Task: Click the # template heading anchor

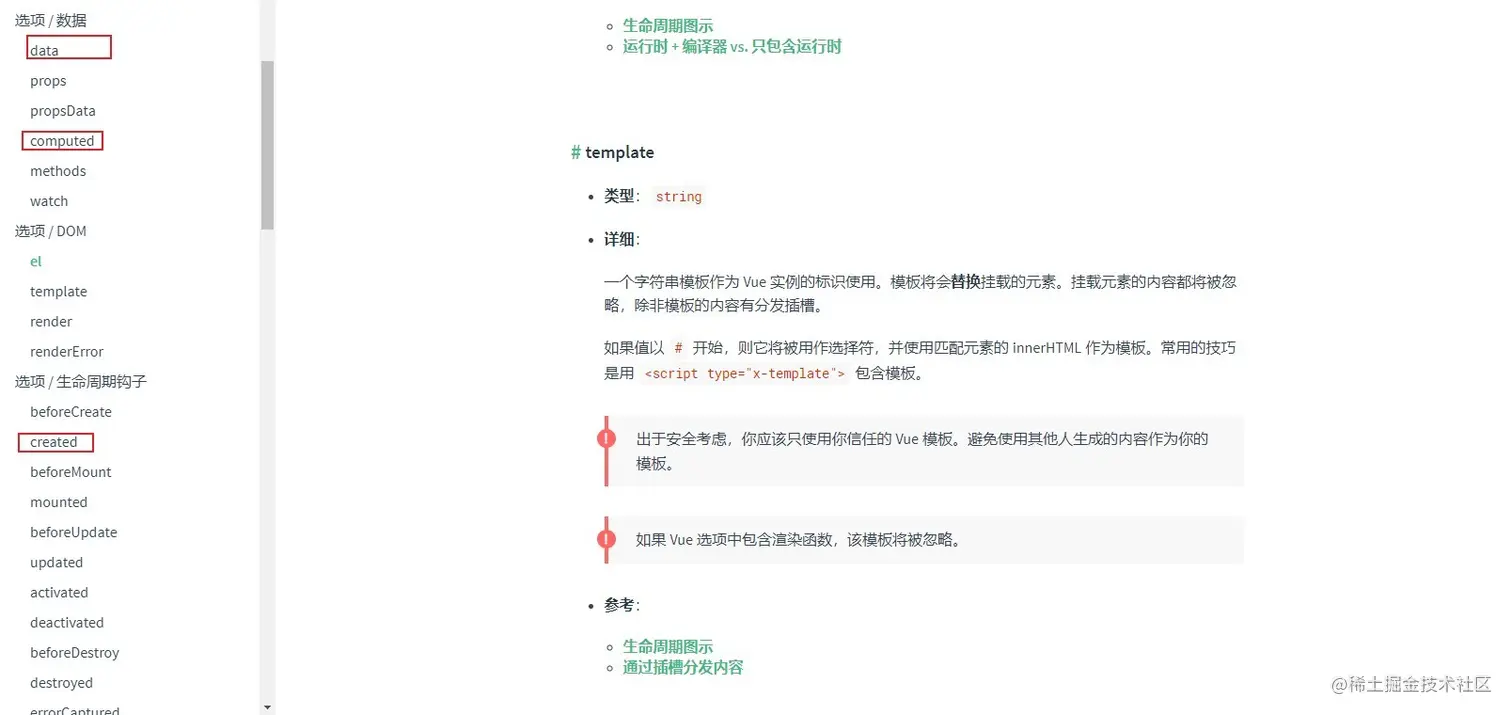Action: point(576,152)
